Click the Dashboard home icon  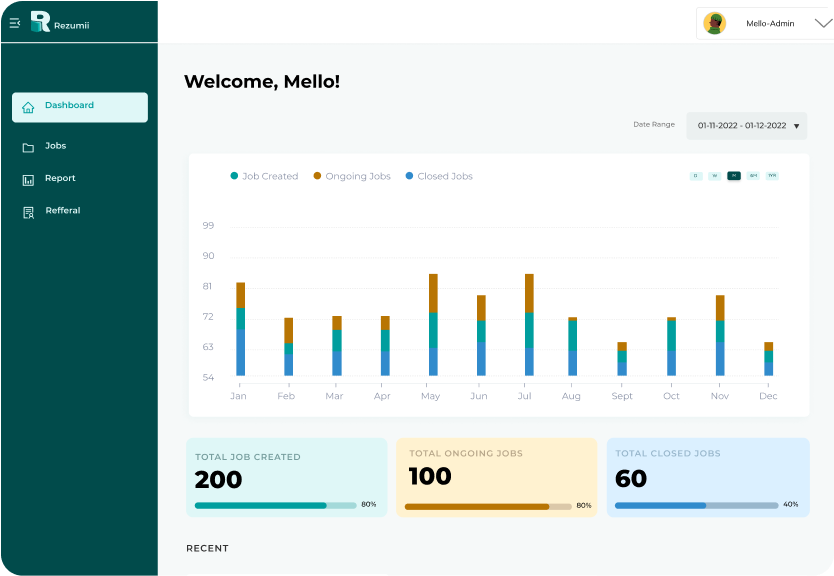click(28, 108)
